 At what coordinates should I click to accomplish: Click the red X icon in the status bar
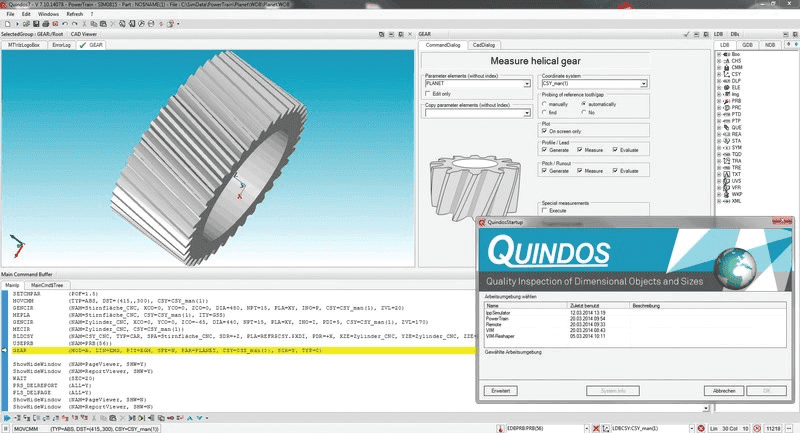click(595, 428)
